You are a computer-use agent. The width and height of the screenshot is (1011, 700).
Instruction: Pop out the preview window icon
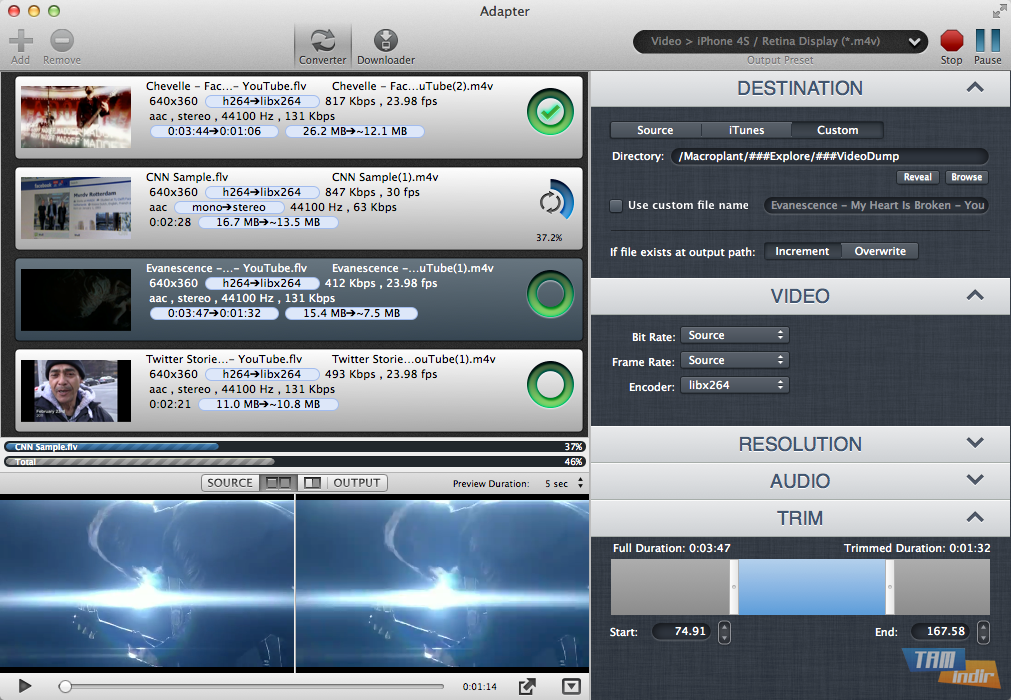(x=527, y=686)
